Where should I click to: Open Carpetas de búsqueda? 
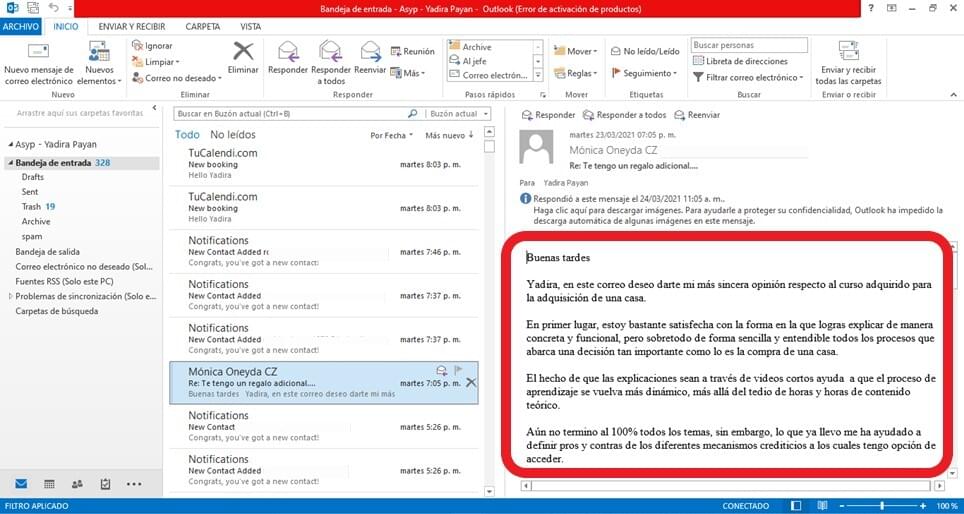pyautogui.click(x=57, y=311)
